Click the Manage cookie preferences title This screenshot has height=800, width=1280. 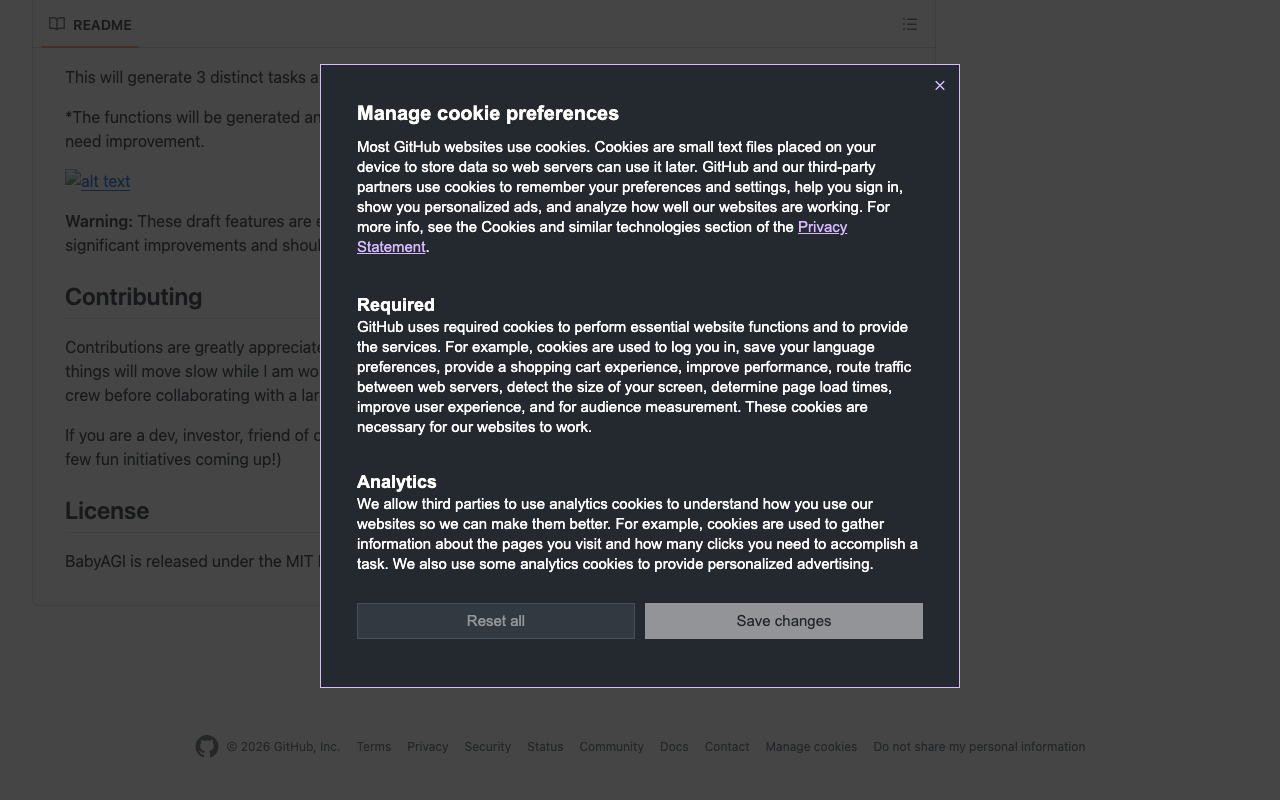click(x=488, y=113)
